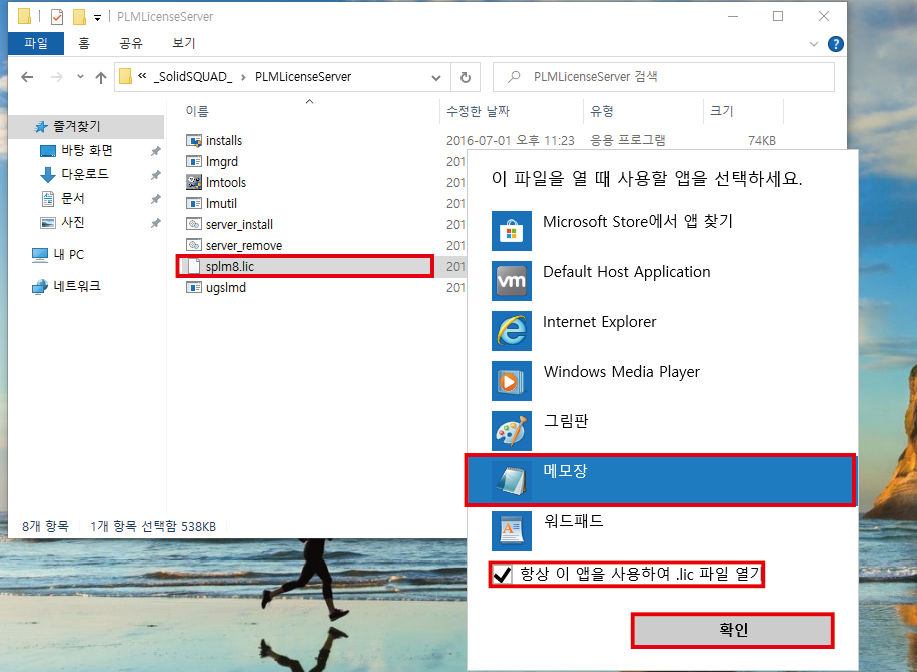Open the 파일 menu tab
This screenshot has height=672, width=917.
pyautogui.click(x=36, y=43)
